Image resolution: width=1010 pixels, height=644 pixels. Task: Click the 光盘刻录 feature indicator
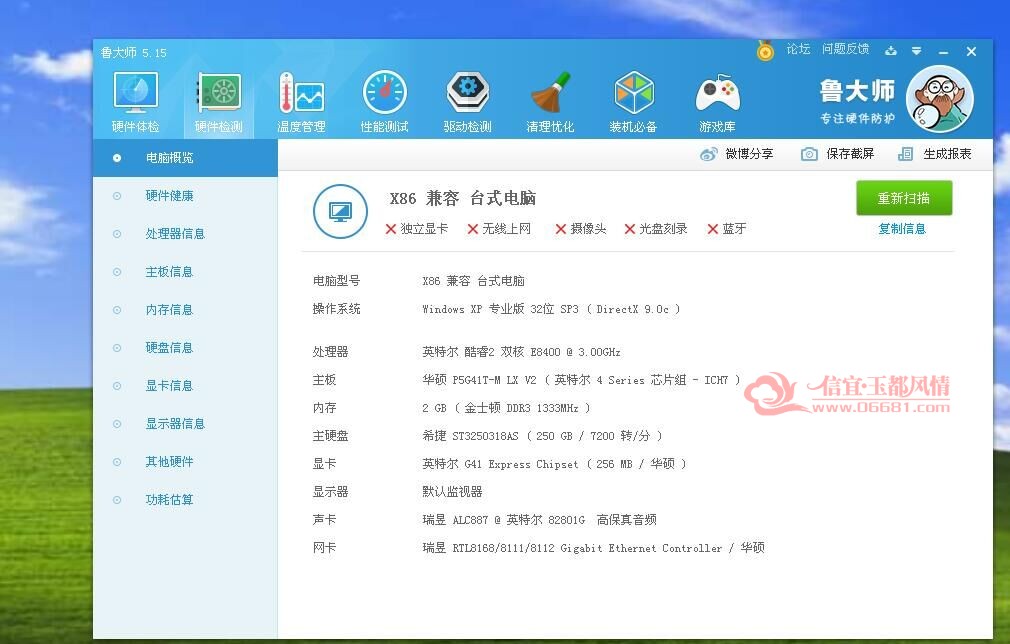656,229
